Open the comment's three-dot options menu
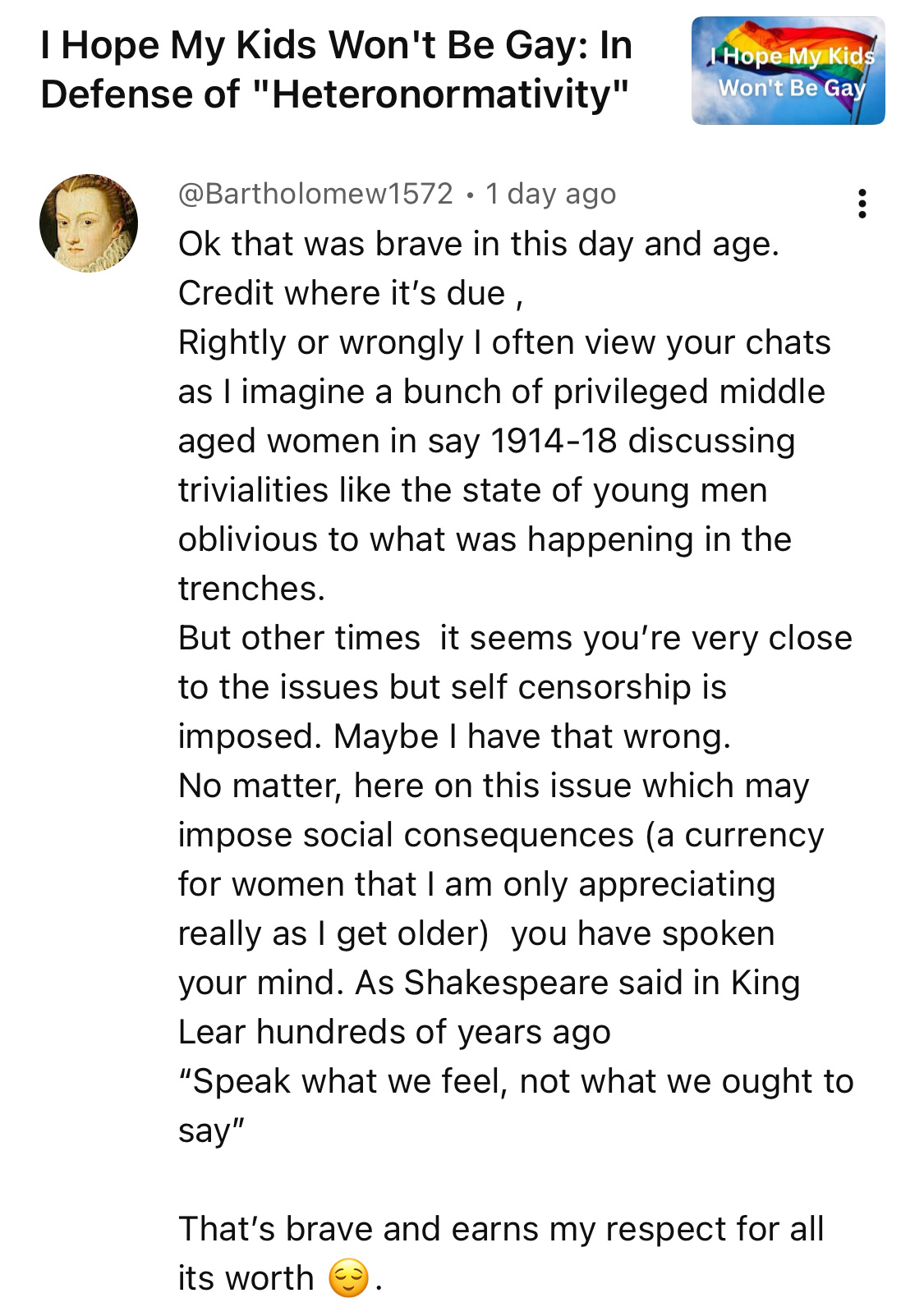 [862, 203]
